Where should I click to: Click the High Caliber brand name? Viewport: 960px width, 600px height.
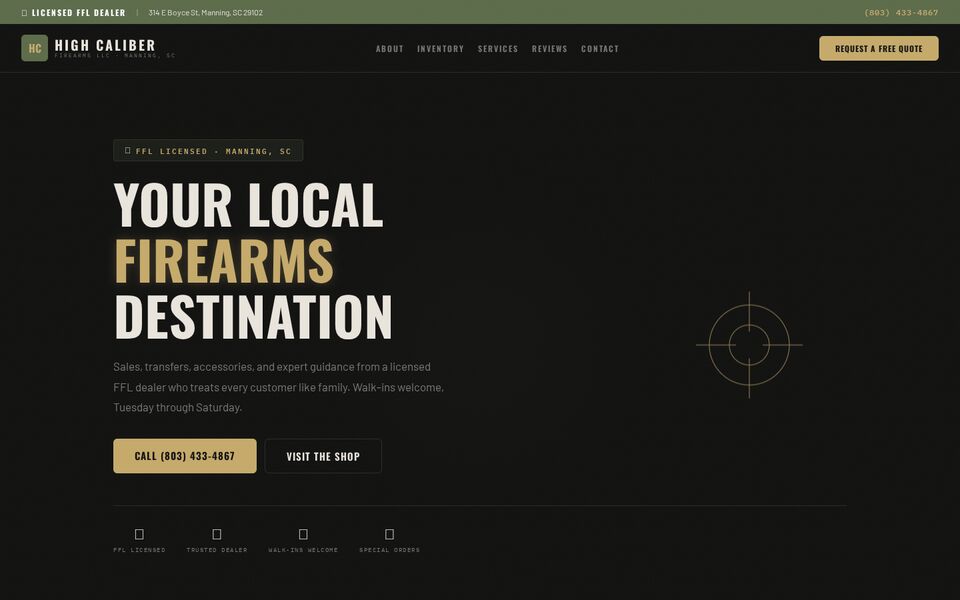tap(105, 45)
